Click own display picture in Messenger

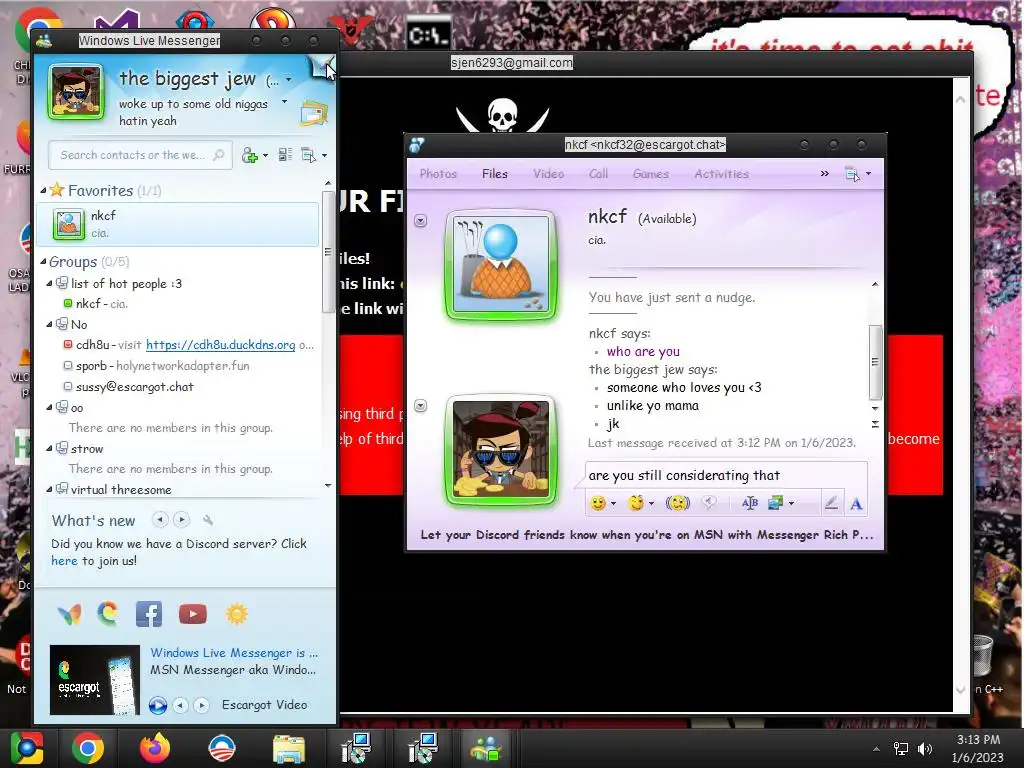tap(76, 93)
